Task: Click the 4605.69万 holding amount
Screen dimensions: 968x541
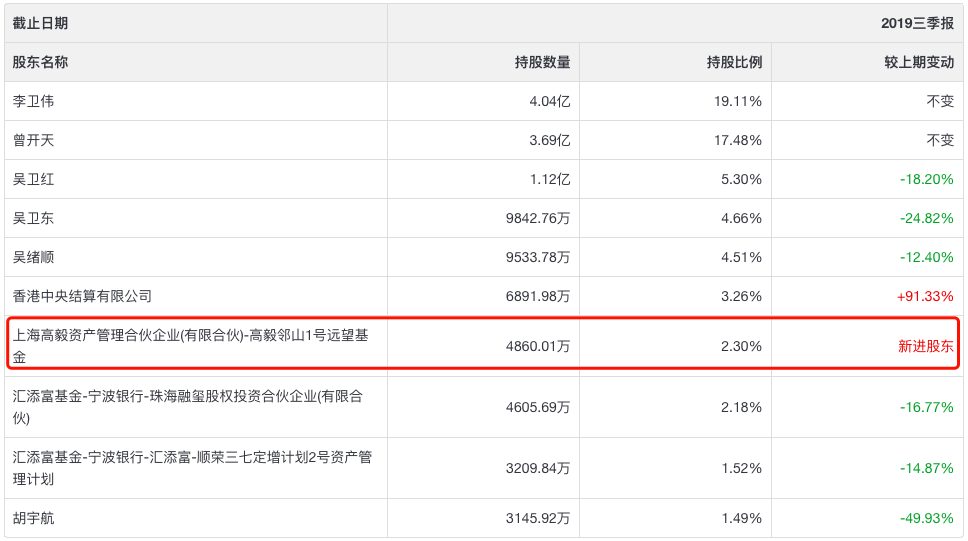Action: click(538, 407)
